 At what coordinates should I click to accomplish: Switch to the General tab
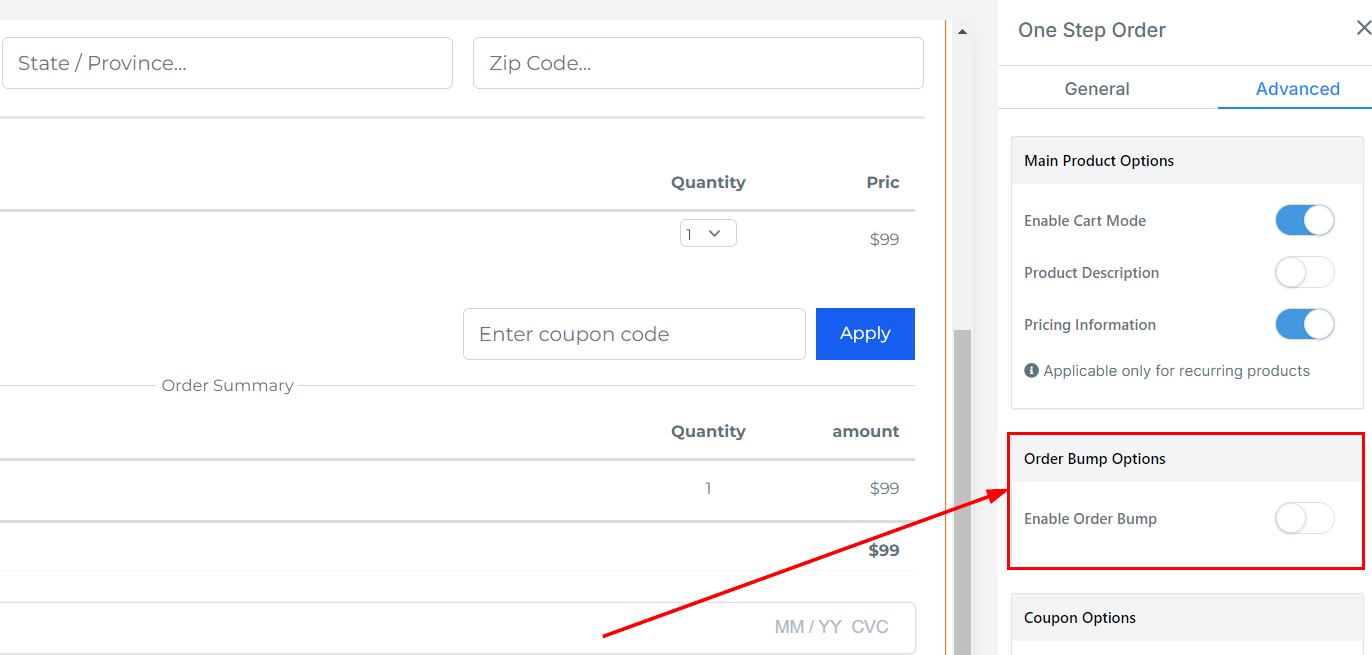point(1097,89)
